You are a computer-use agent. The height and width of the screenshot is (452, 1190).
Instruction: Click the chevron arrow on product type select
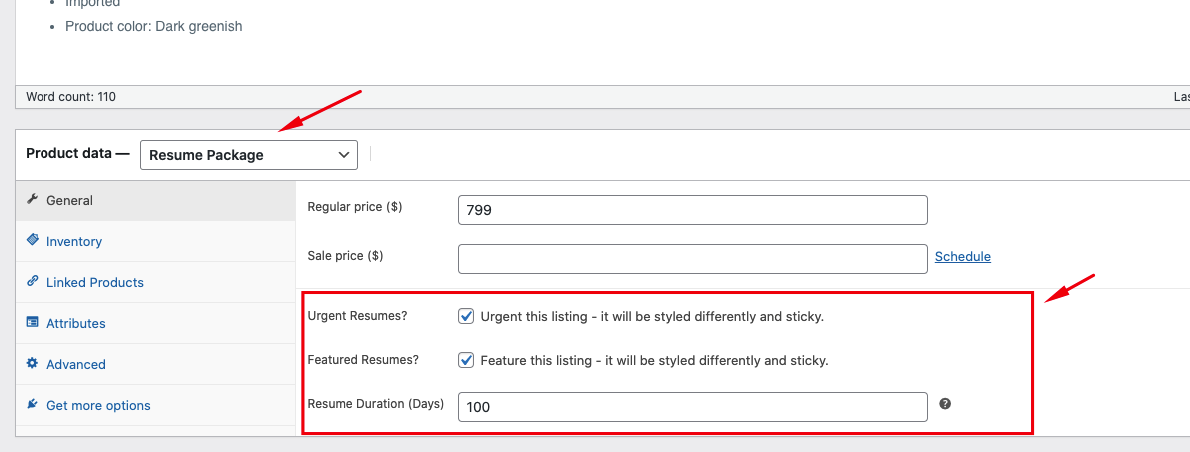tap(344, 155)
